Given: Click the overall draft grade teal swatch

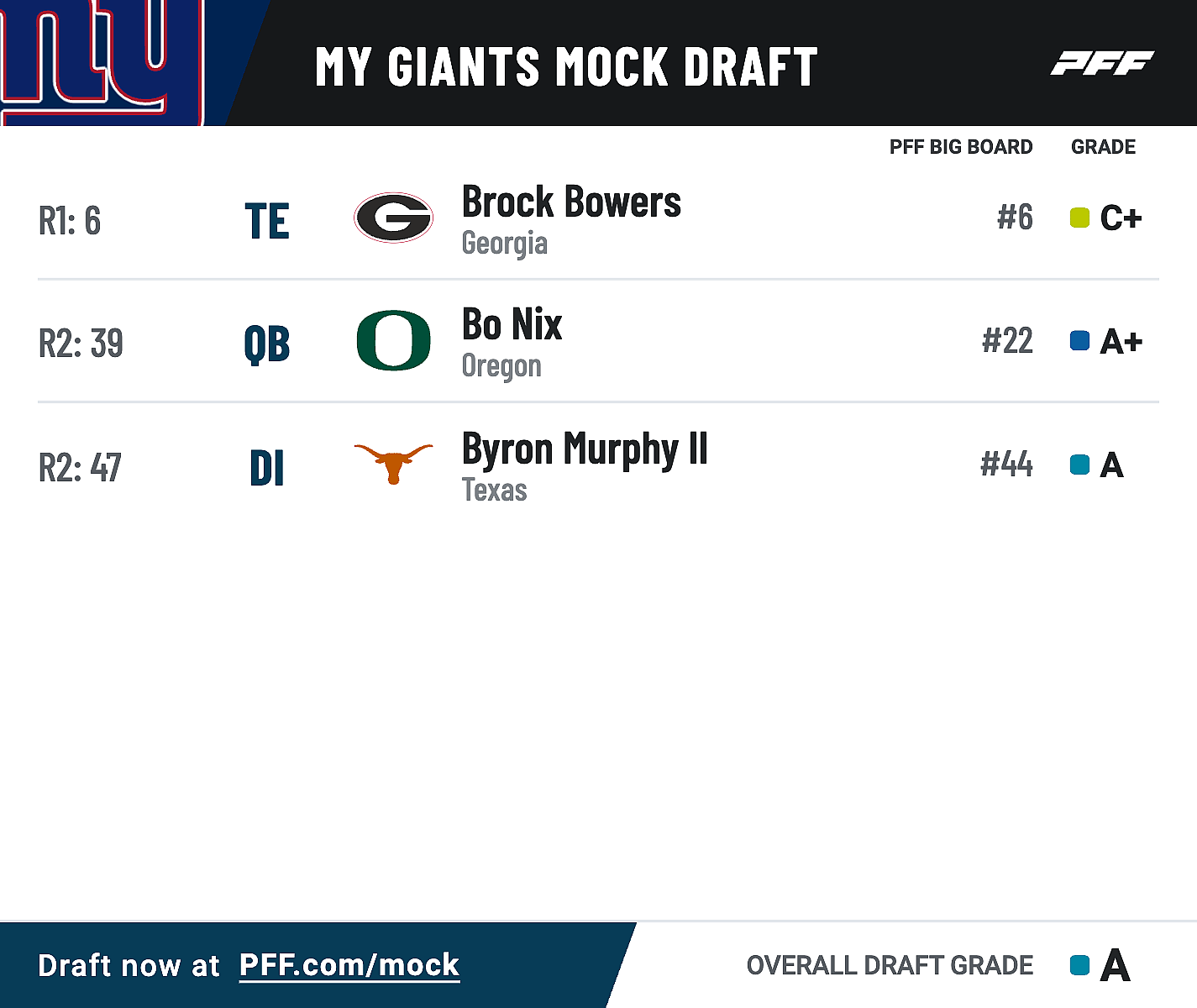Looking at the screenshot, I should (x=1079, y=965).
